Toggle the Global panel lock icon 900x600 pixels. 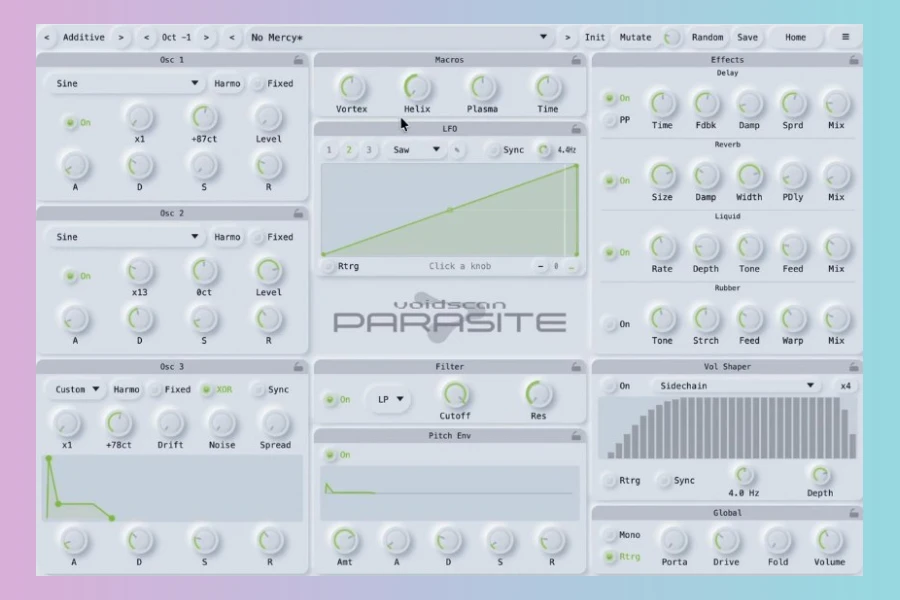[854, 513]
